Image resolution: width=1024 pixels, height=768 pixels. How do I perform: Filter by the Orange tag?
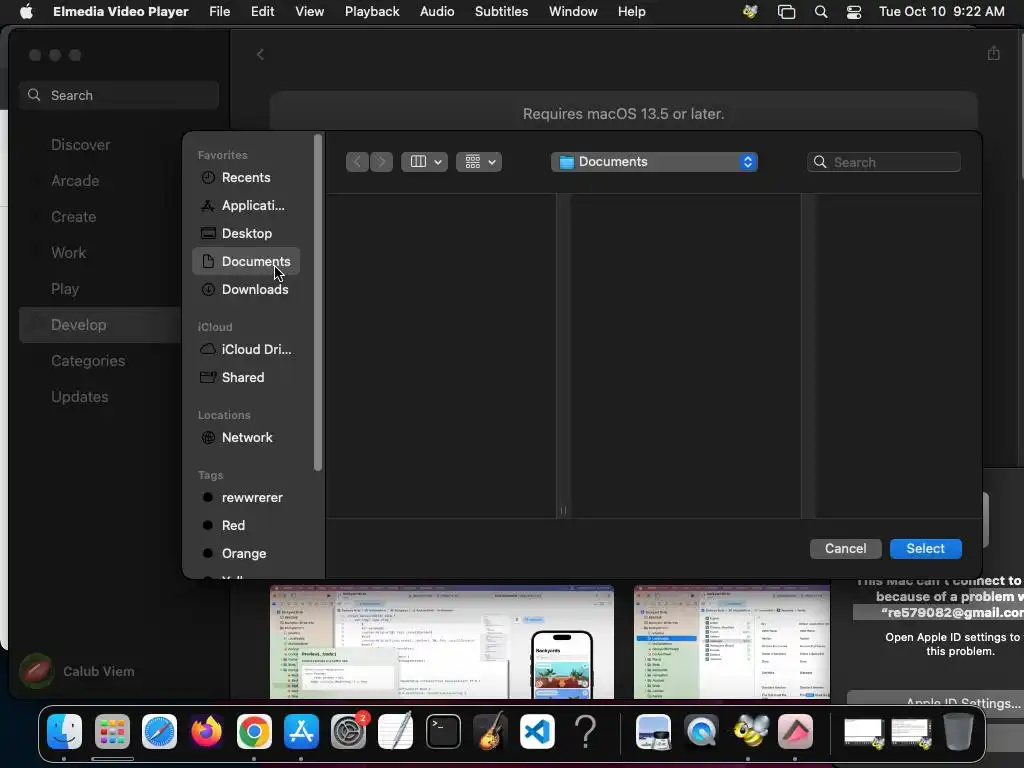coord(246,554)
